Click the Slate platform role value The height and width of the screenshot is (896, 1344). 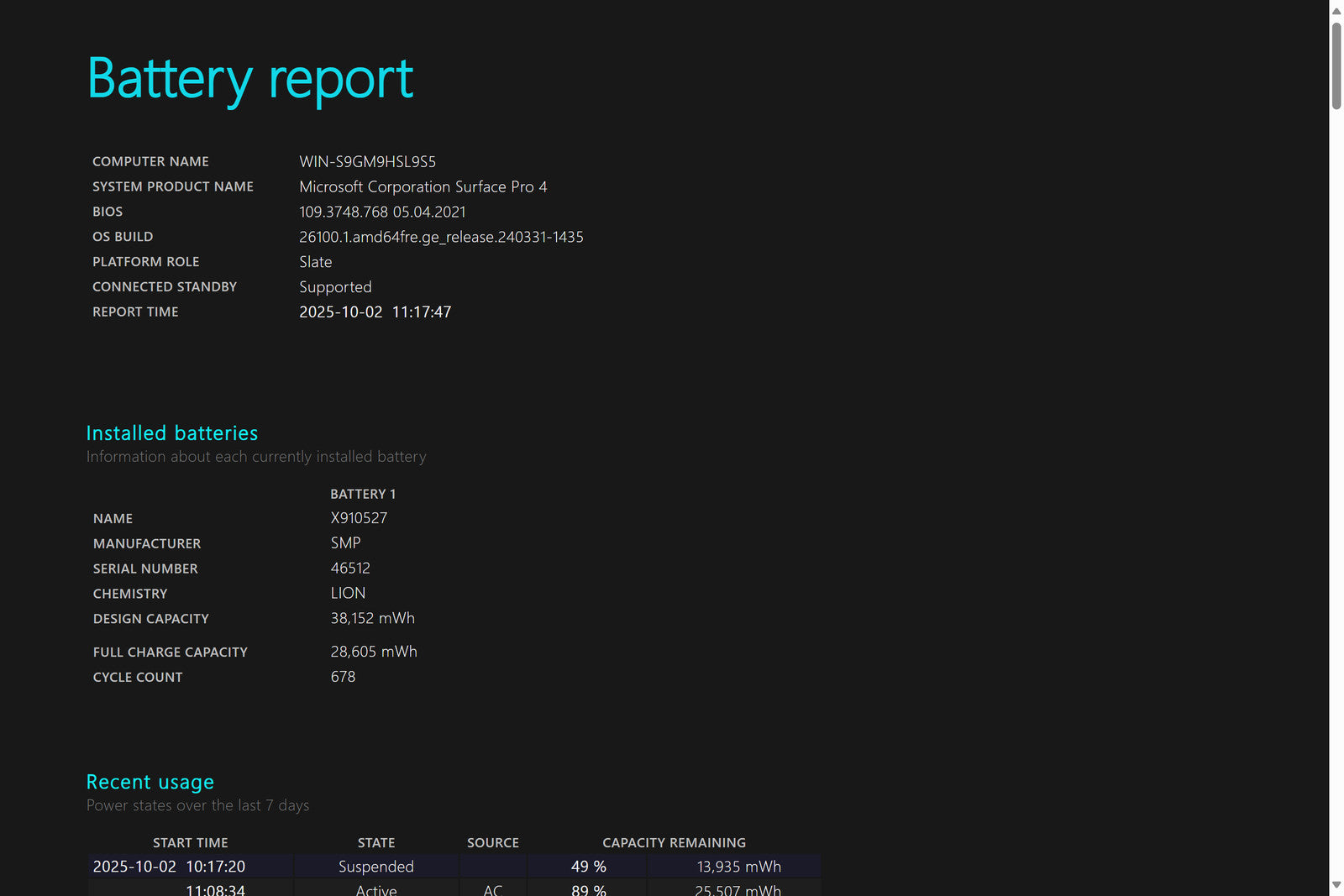(x=316, y=262)
